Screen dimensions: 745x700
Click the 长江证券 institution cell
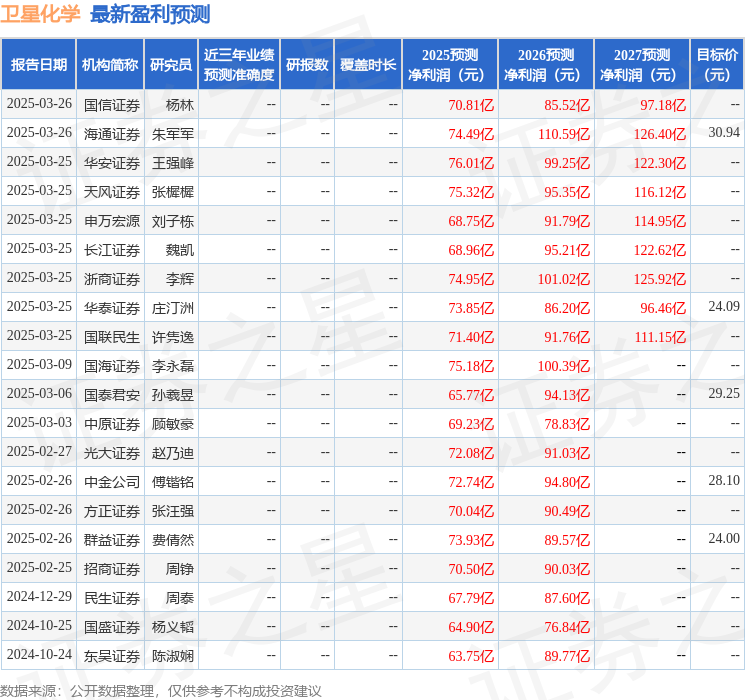point(112,250)
